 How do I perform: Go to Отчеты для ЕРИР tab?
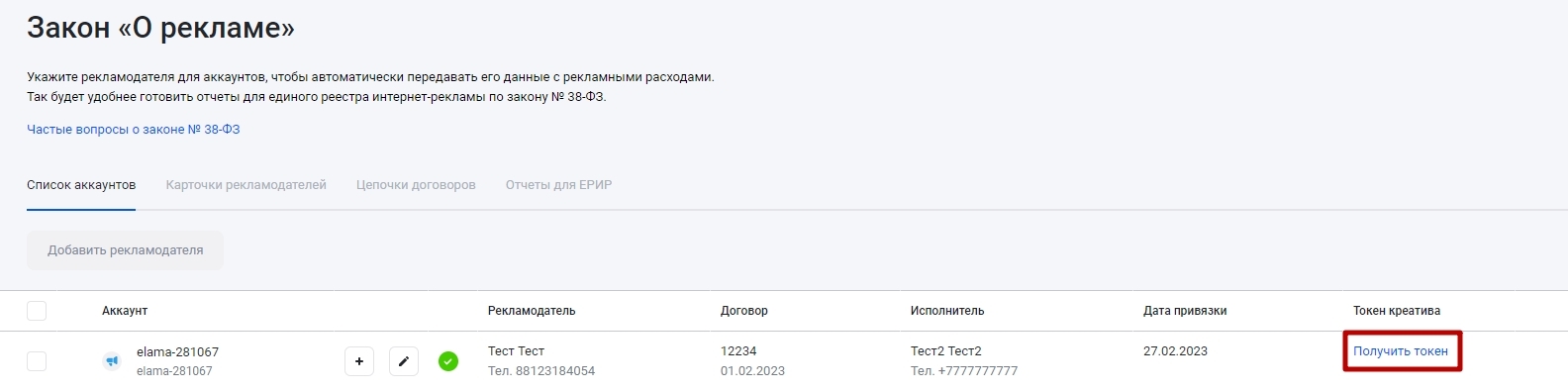point(558,185)
